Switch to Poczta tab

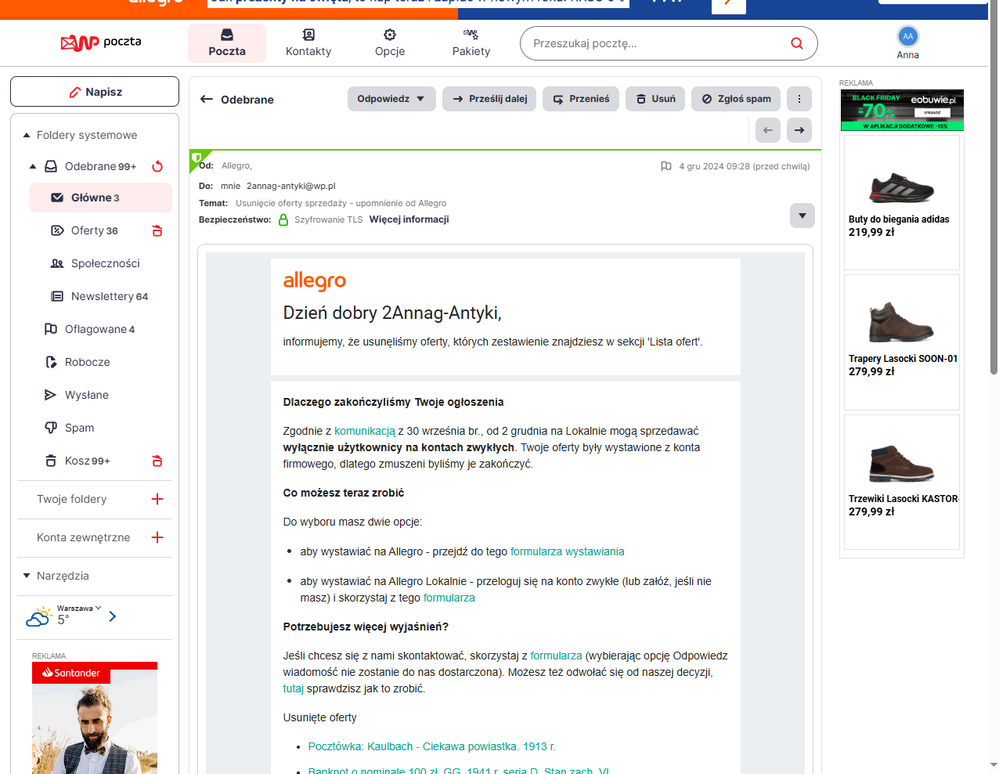(x=227, y=43)
